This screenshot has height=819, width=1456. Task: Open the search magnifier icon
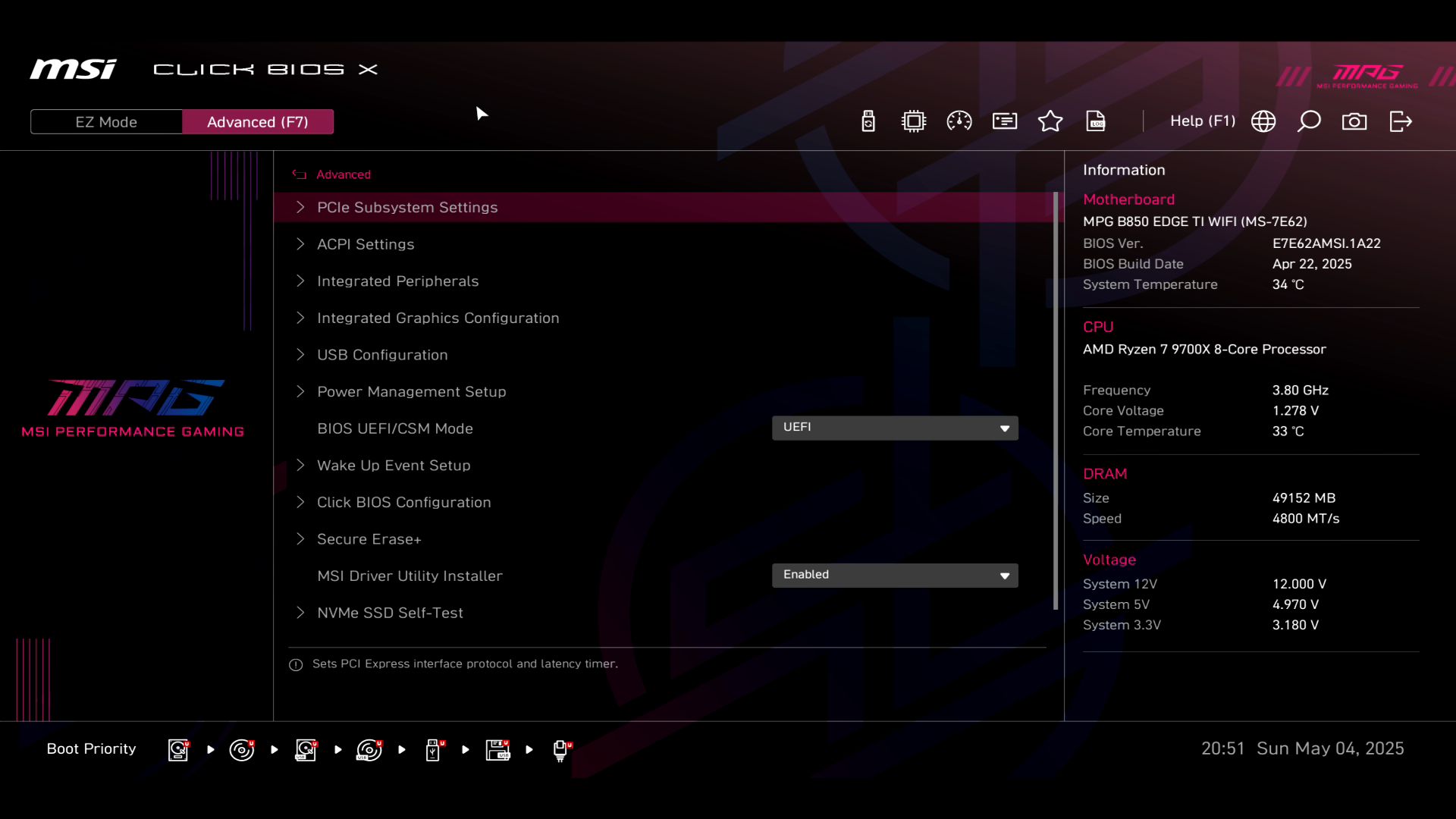click(1309, 121)
